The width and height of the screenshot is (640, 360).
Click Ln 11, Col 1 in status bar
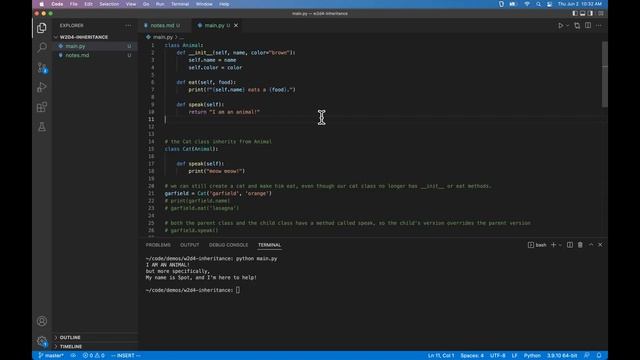pos(441,356)
